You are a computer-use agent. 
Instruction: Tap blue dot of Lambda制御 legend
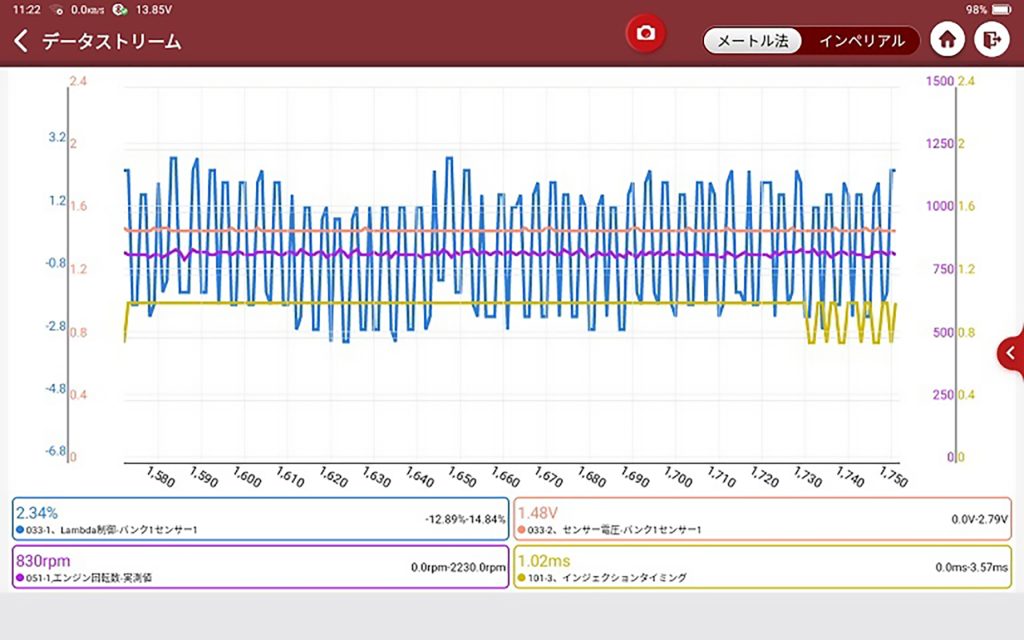pyautogui.click(x=20, y=530)
